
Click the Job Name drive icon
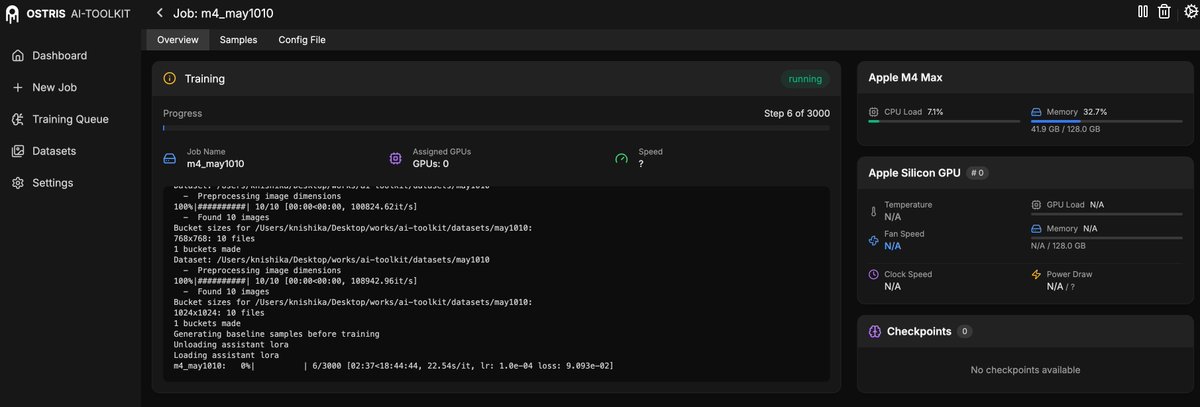[169, 158]
